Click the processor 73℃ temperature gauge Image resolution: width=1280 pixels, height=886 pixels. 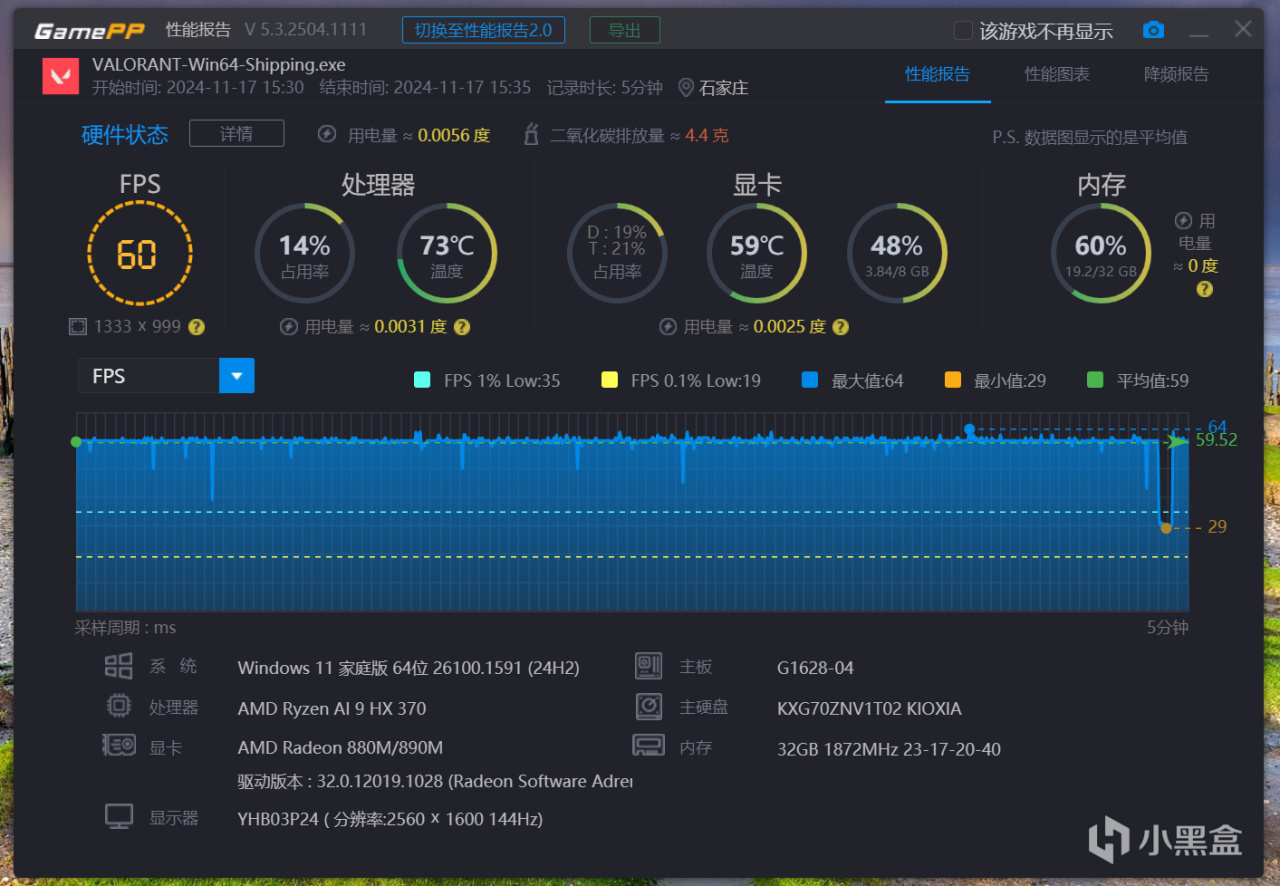tap(447, 253)
